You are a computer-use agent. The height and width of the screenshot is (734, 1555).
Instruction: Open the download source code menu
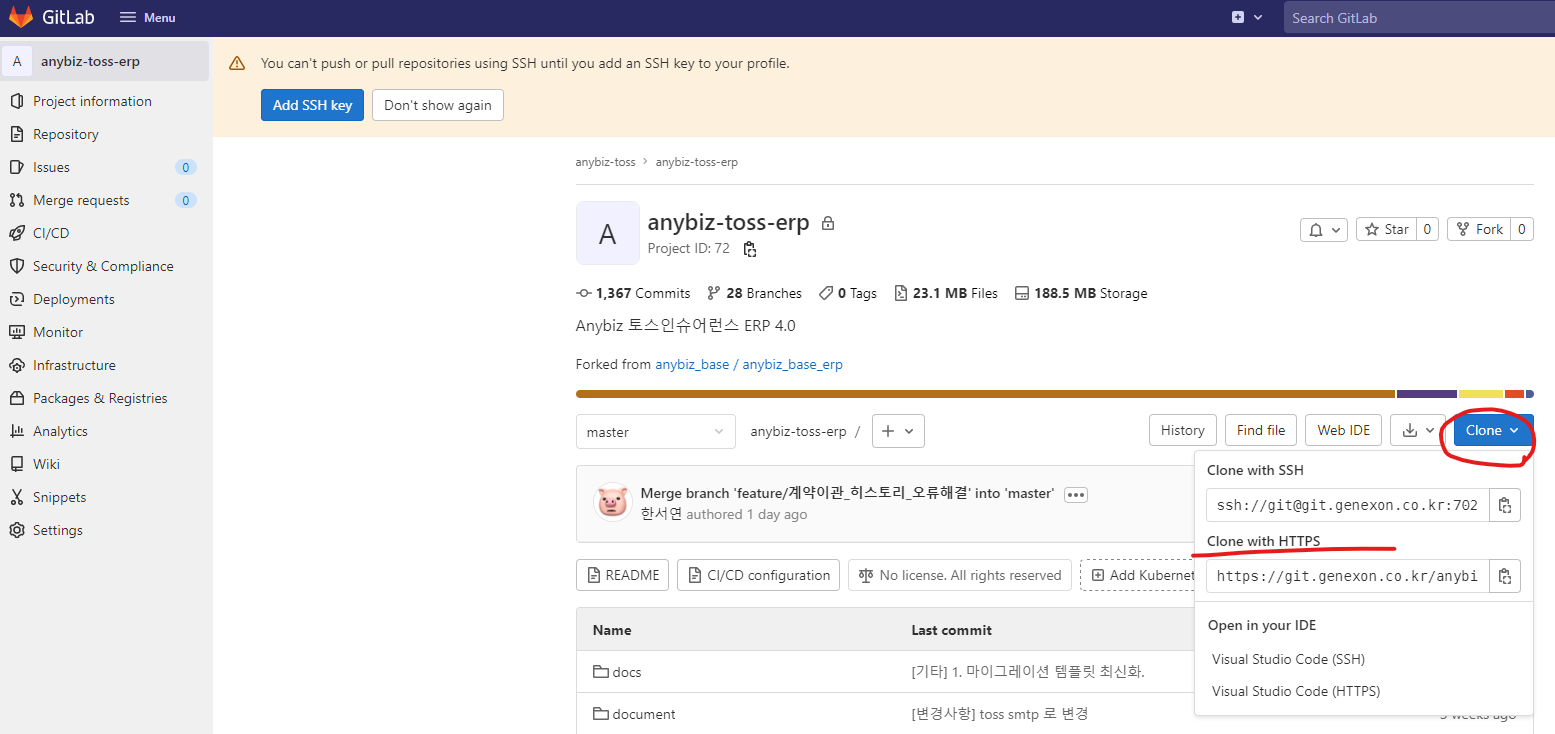click(1418, 430)
